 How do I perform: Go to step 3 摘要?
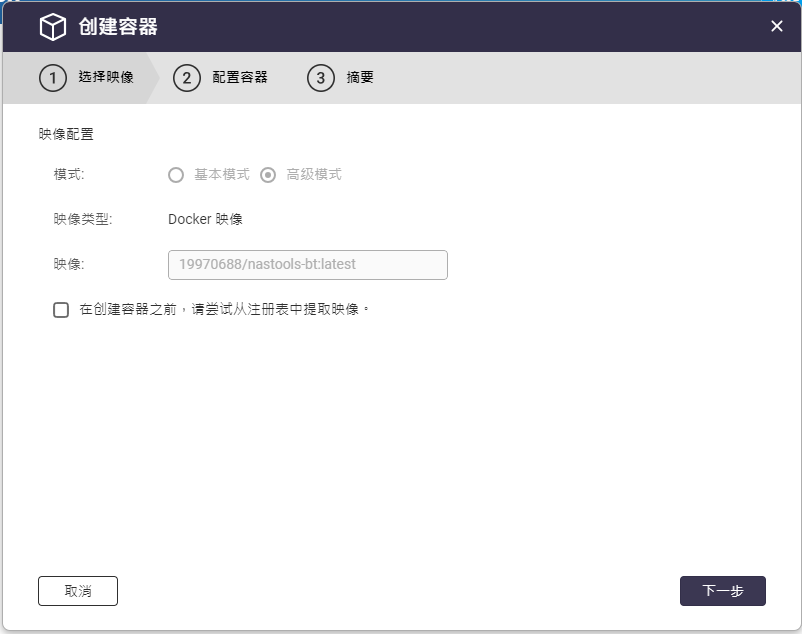(341, 78)
